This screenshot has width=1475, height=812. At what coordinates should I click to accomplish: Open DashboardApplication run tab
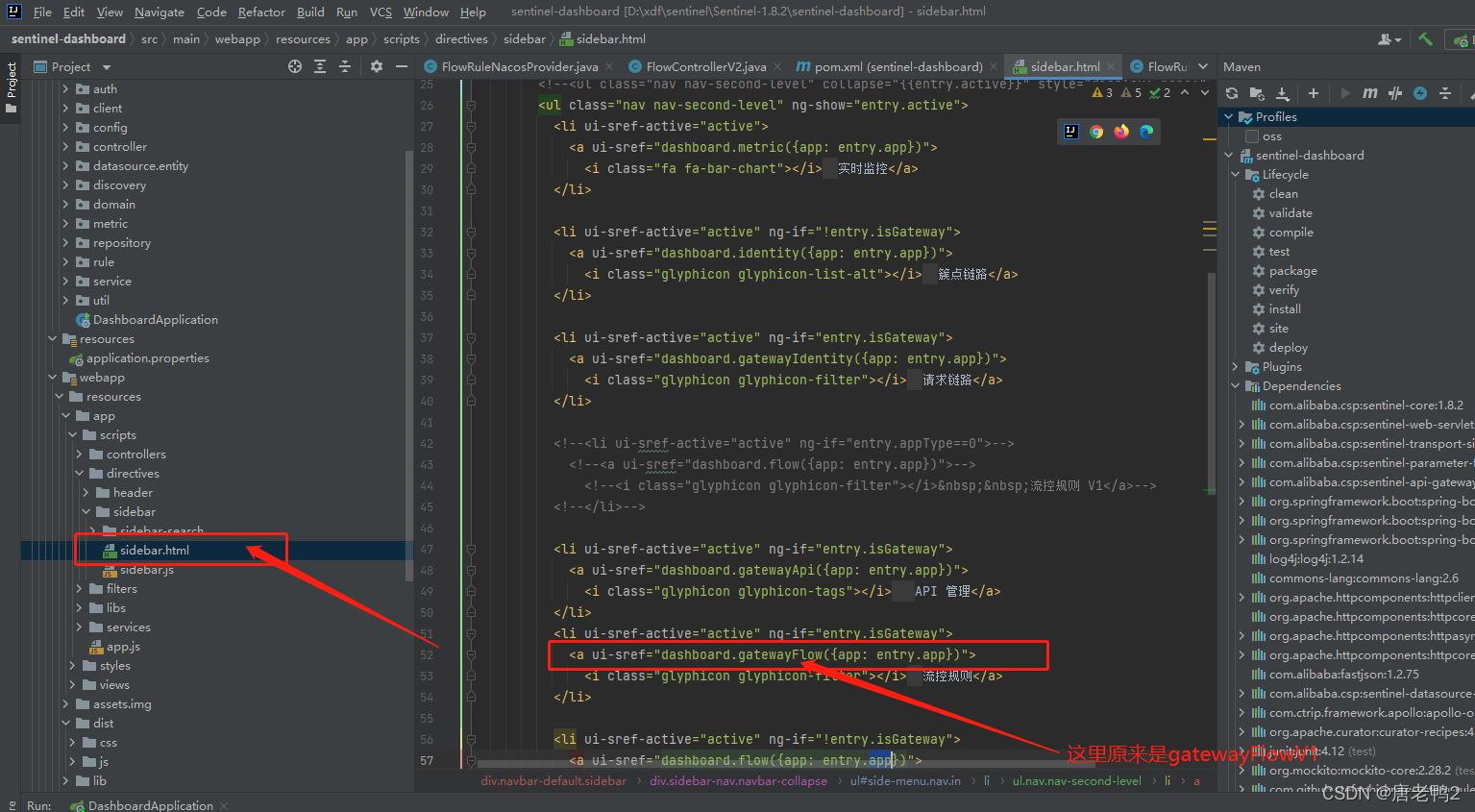[x=149, y=805]
